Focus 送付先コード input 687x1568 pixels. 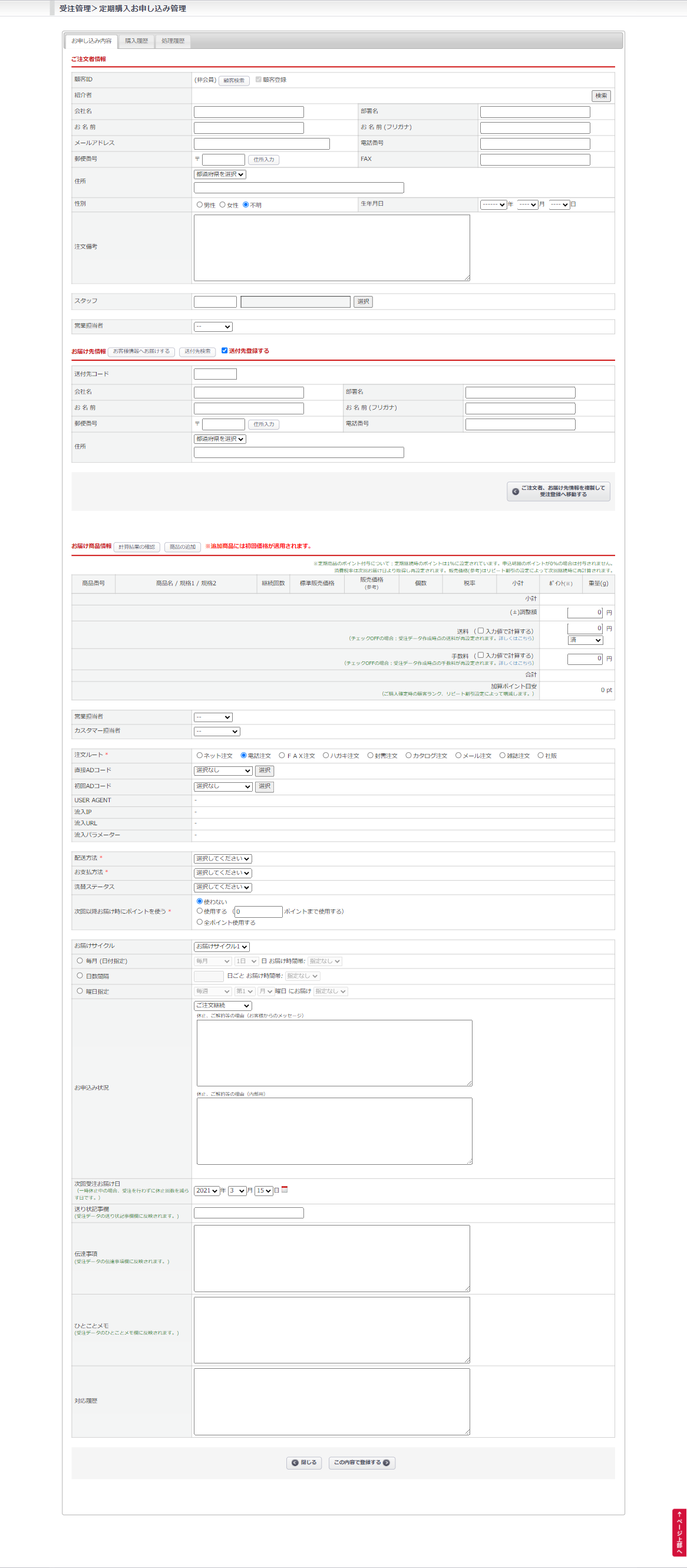click(x=216, y=374)
